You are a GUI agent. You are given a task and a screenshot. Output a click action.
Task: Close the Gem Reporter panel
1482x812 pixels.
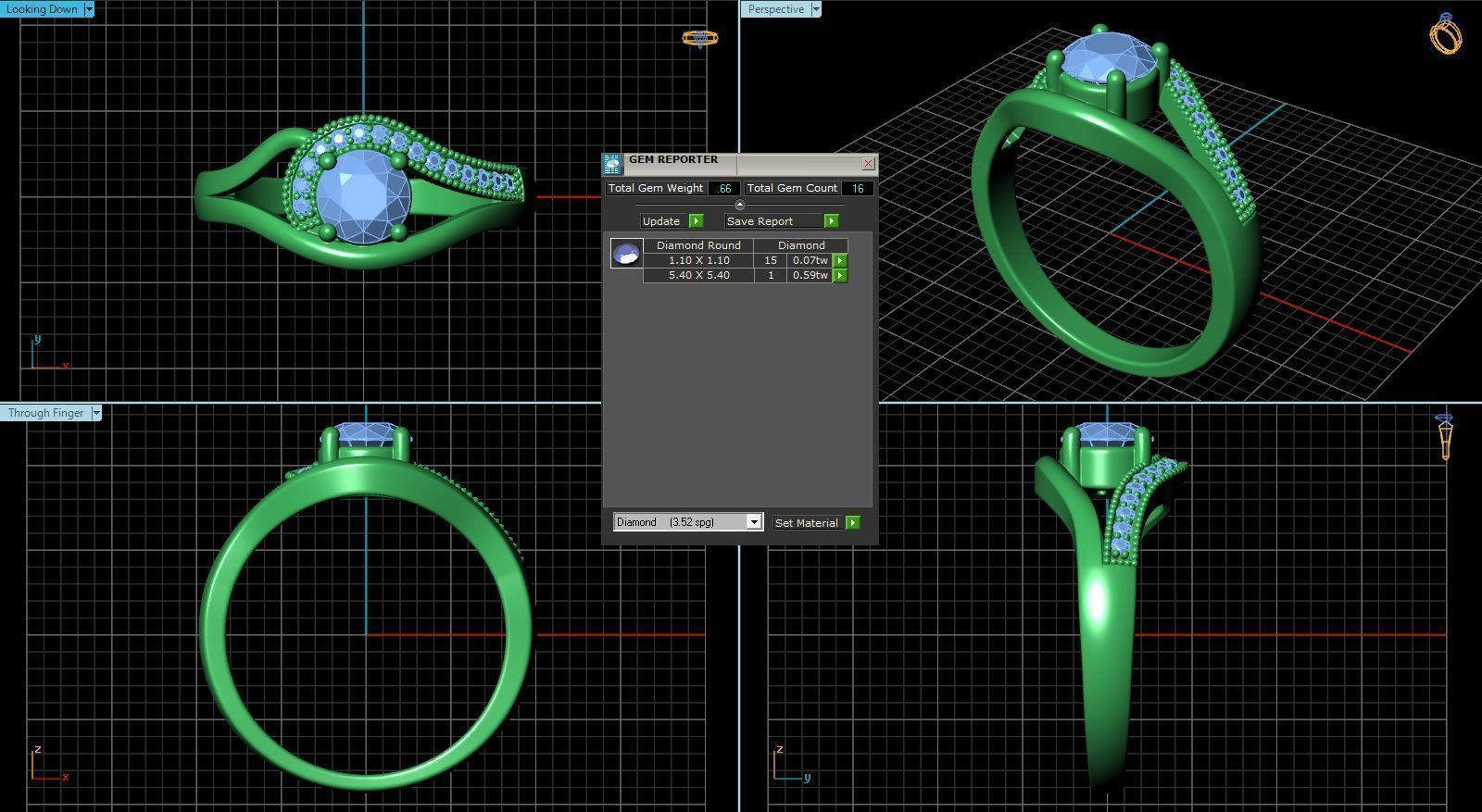pos(868,164)
